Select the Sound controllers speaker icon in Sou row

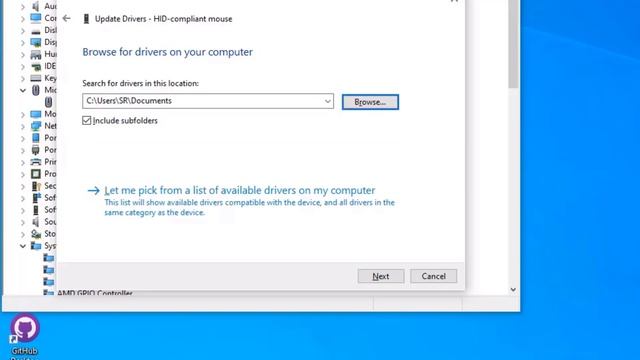(36, 222)
